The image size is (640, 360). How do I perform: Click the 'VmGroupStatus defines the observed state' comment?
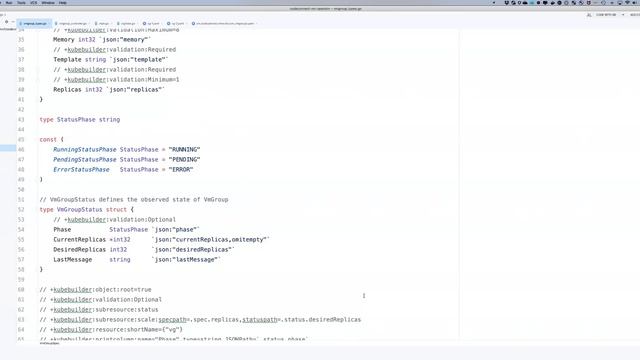tap(134, 200)
